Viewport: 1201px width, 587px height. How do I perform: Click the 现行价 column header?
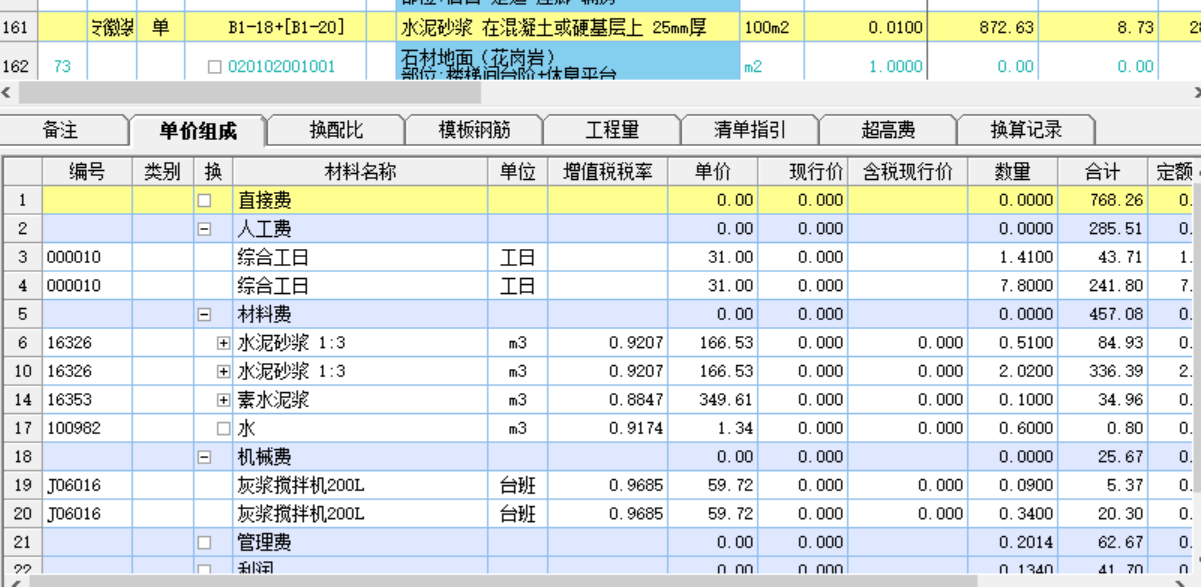(x=803, y=172)
